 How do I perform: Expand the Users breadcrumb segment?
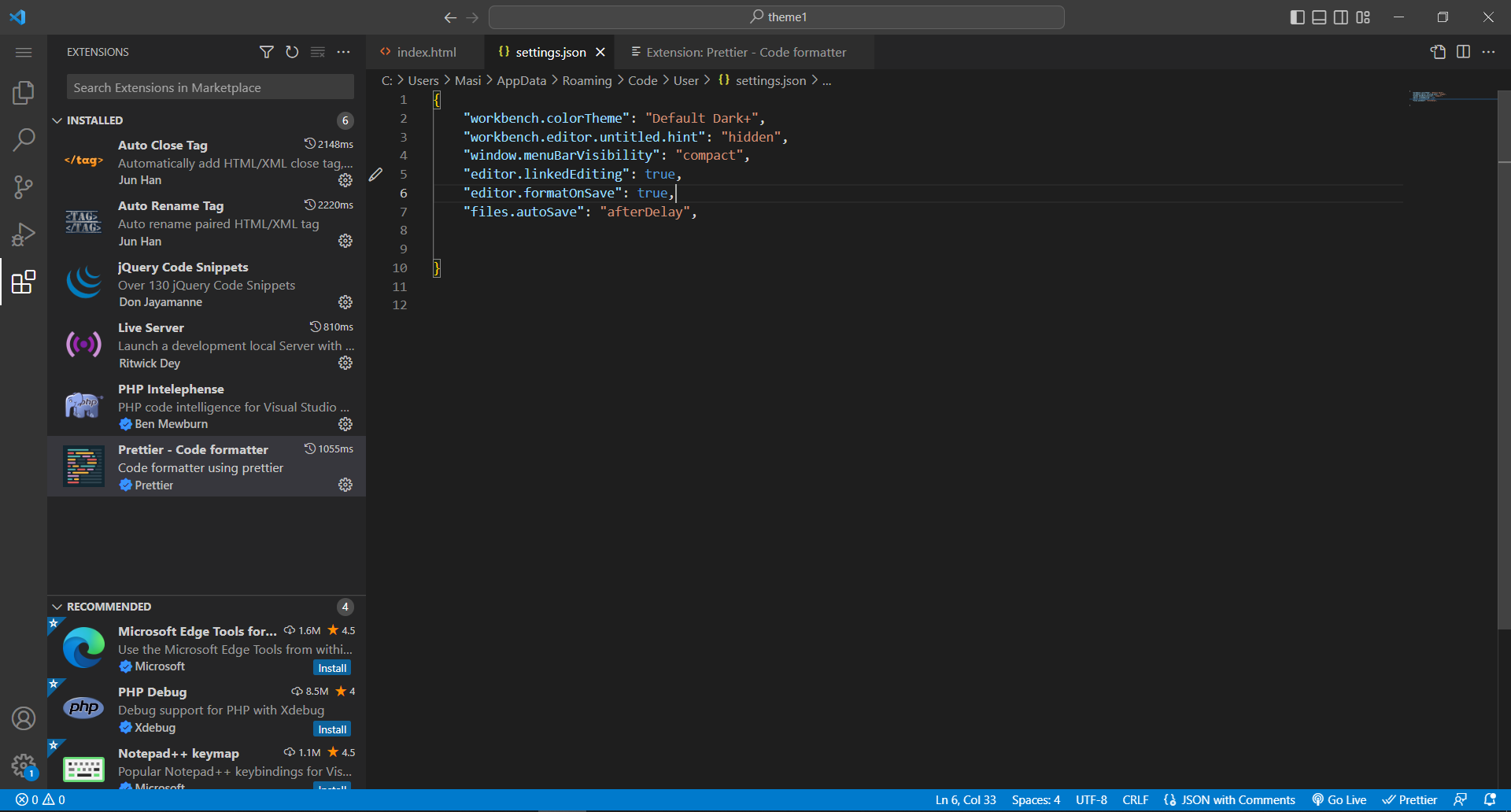click(x=423, y=80)
